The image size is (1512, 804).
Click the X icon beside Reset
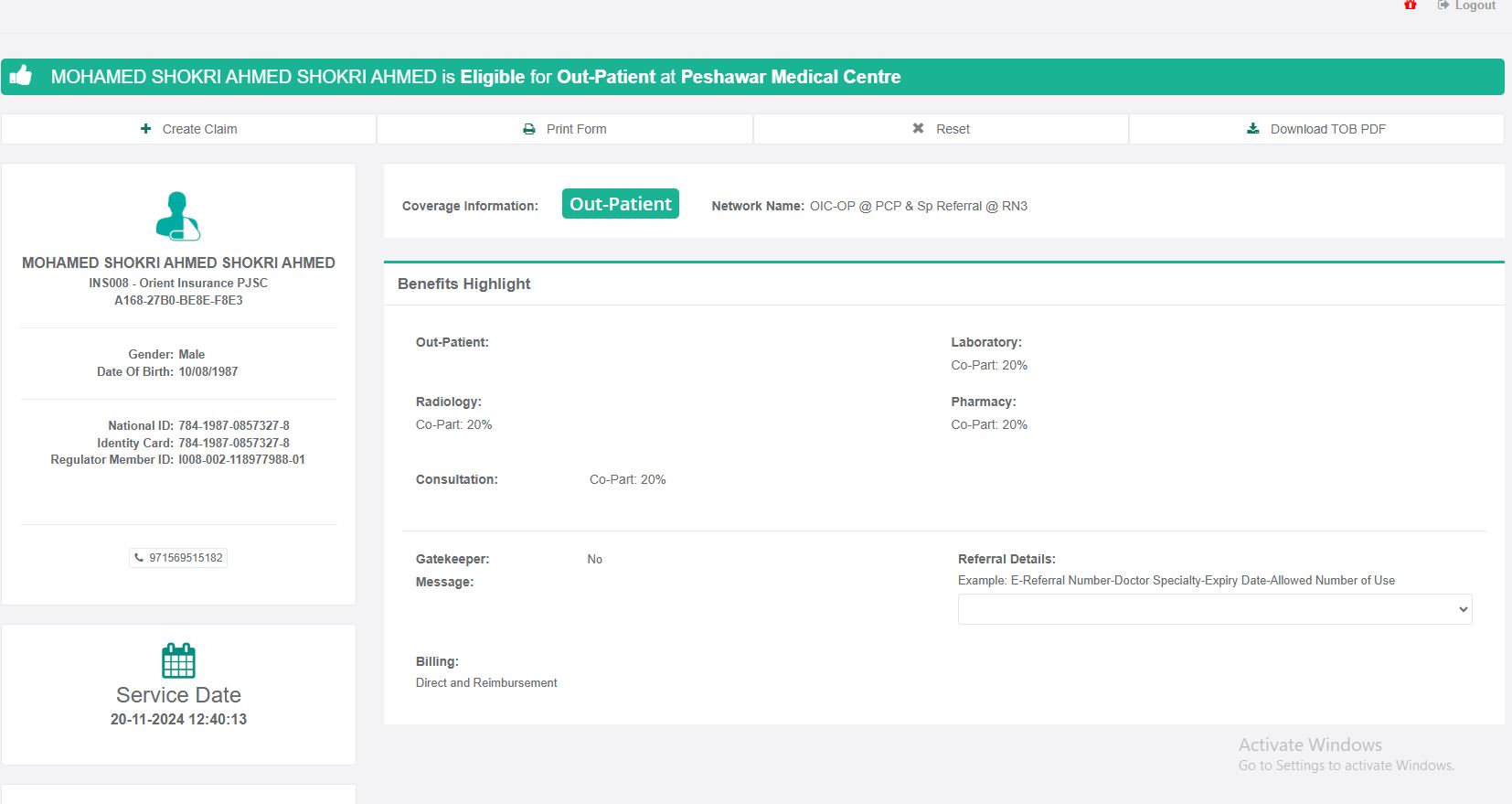click(x=918, y=129)
